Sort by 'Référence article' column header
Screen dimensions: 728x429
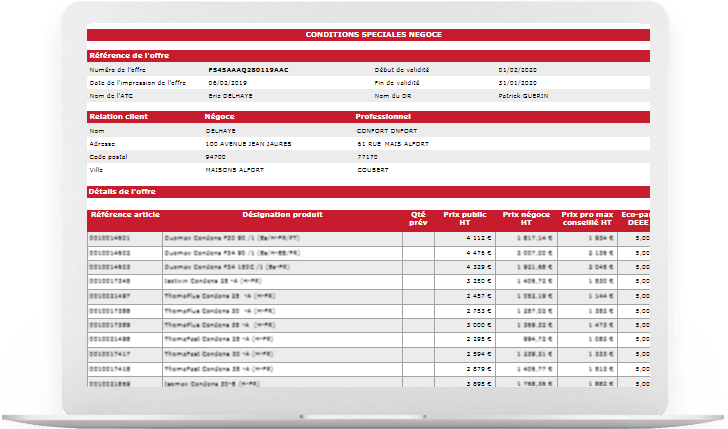[124, 214]
